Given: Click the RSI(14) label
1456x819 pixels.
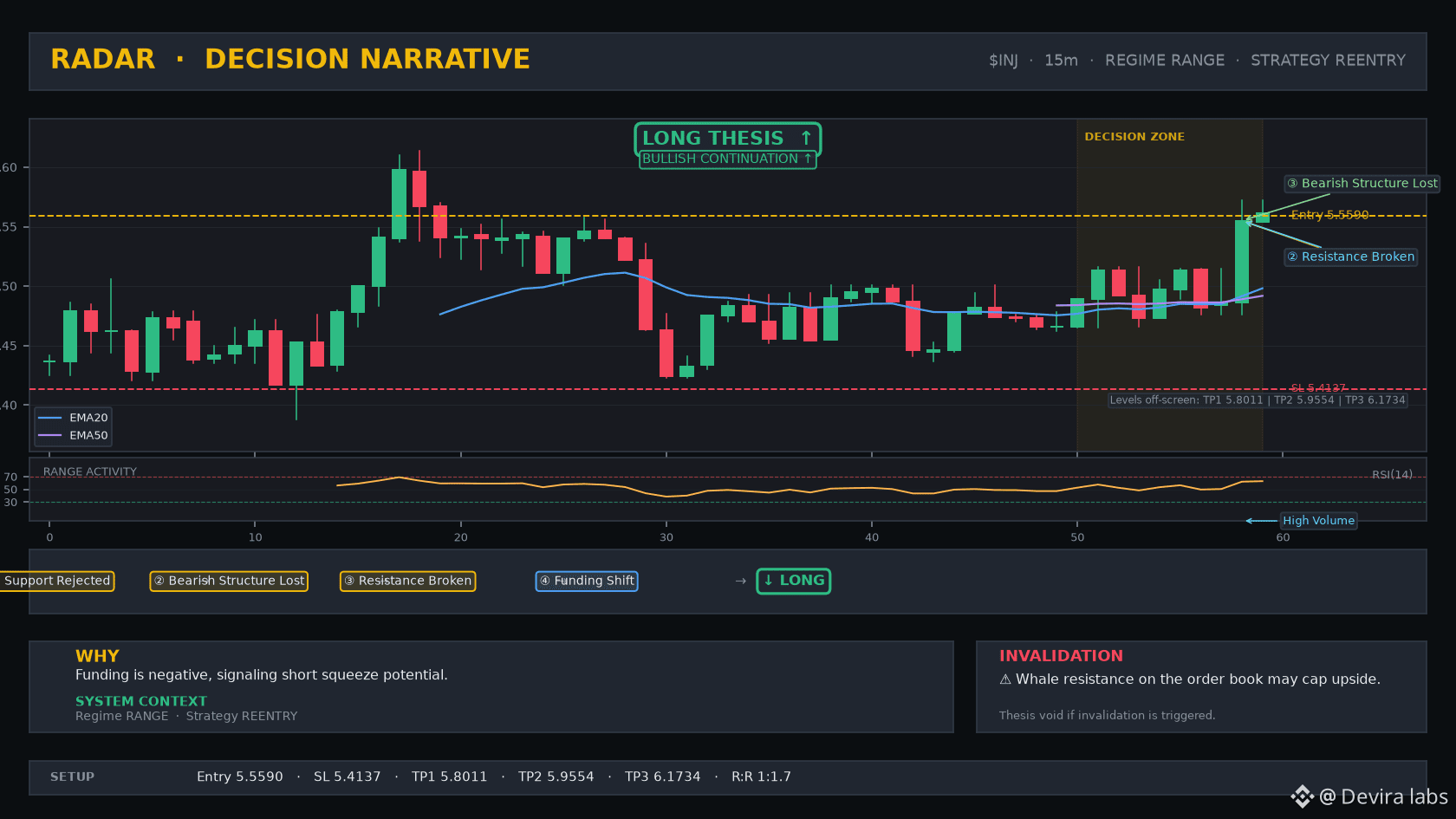Looking at the screenshot, I should tap(1392, 474).
